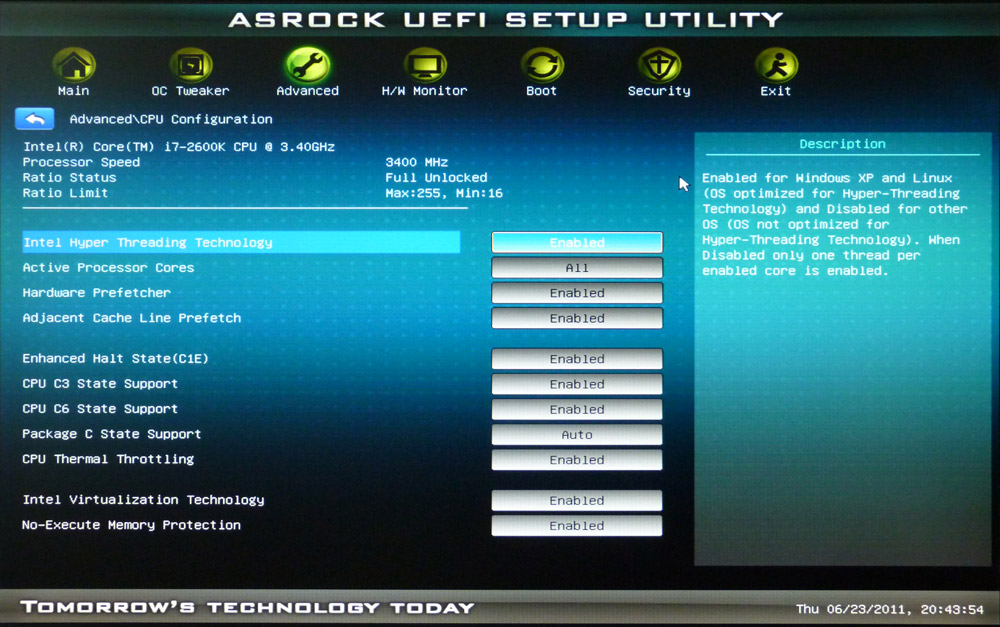Switch to the Boot tab label
1000x627 pixels.
point(541,91)
